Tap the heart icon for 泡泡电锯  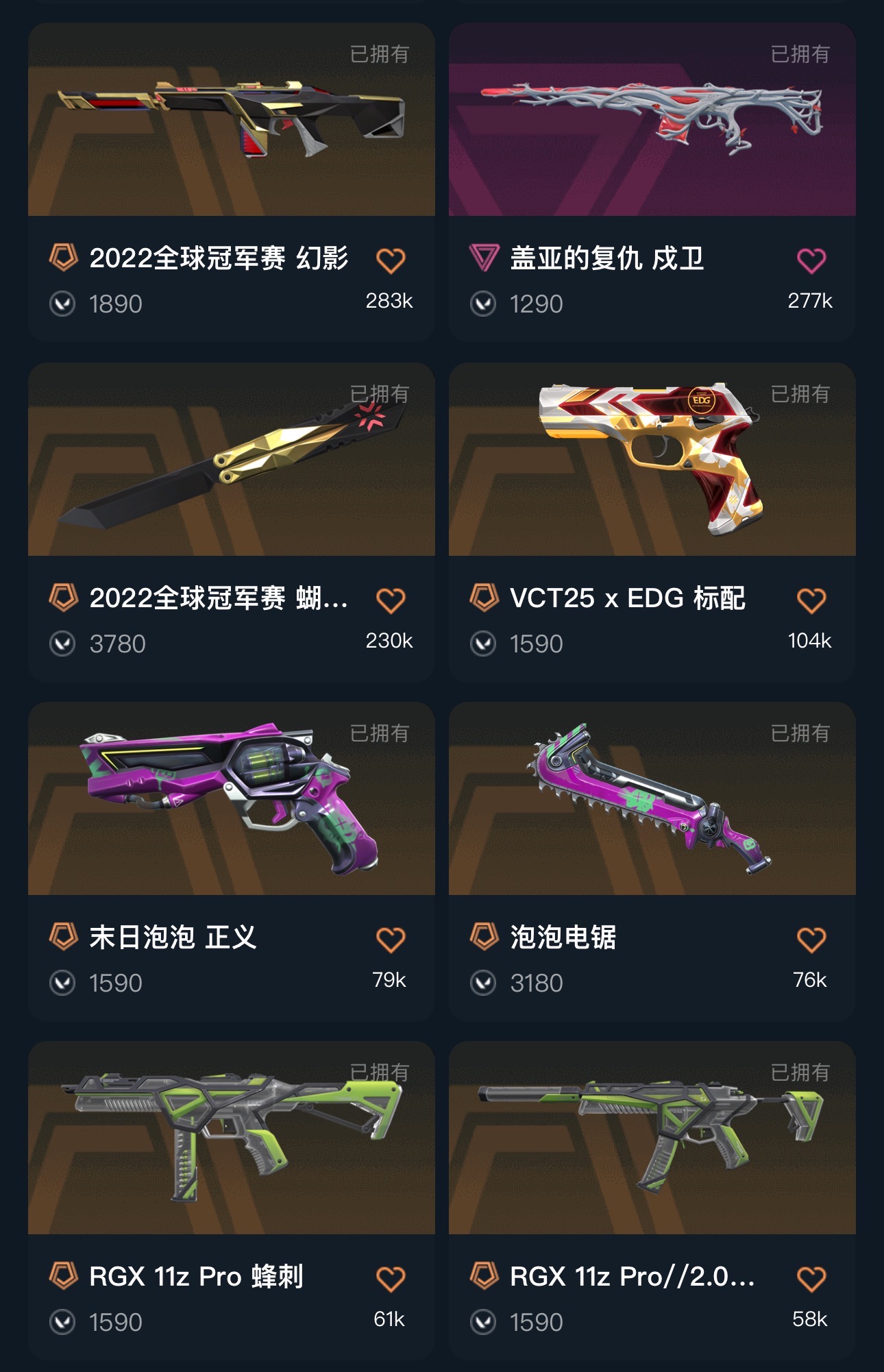tap(811, 940)
